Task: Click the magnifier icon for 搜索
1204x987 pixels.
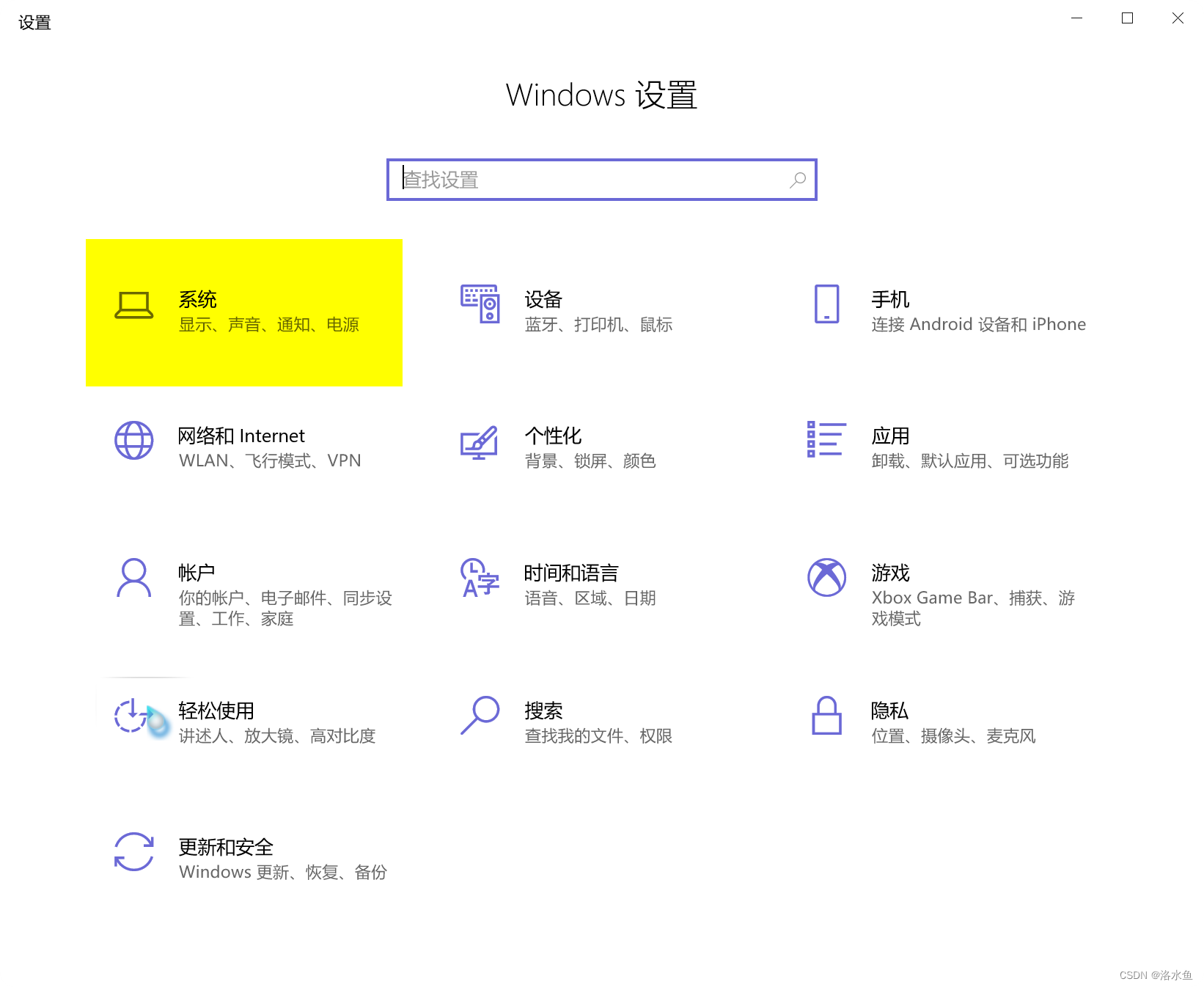Action: point(480,715)
